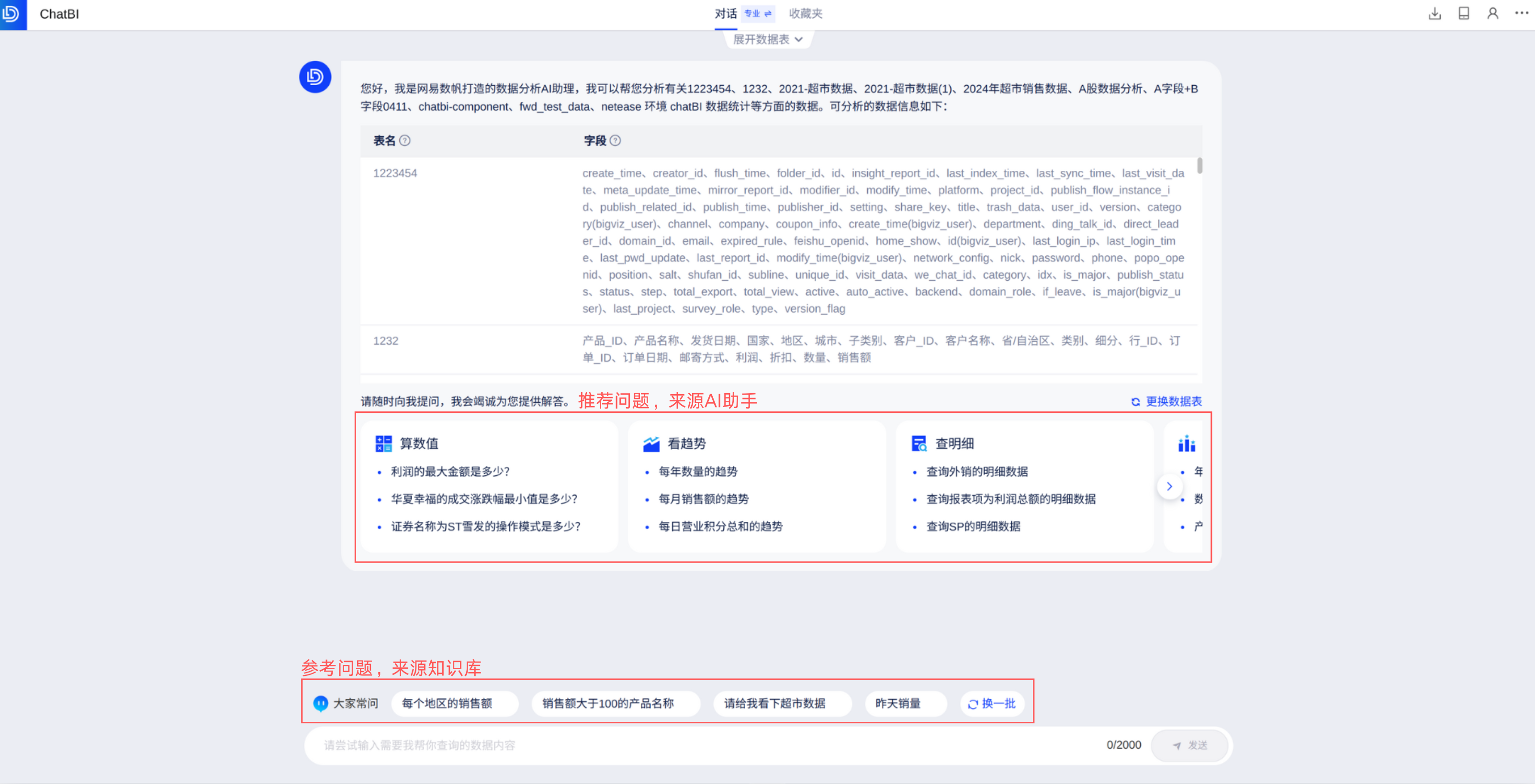Toggle the 专业 mode switch

758,14
